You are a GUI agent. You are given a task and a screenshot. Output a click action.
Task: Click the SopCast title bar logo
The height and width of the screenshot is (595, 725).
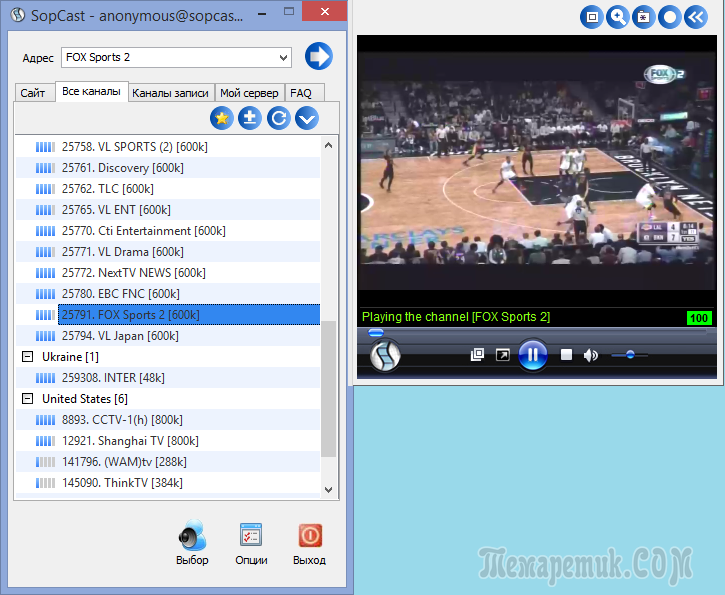pos(18,14)
